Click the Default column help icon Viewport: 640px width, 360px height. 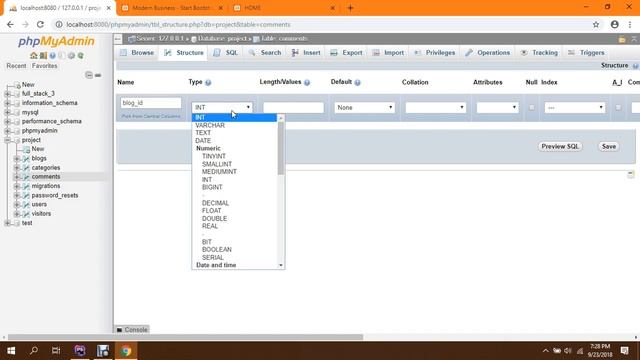[358, 82]
